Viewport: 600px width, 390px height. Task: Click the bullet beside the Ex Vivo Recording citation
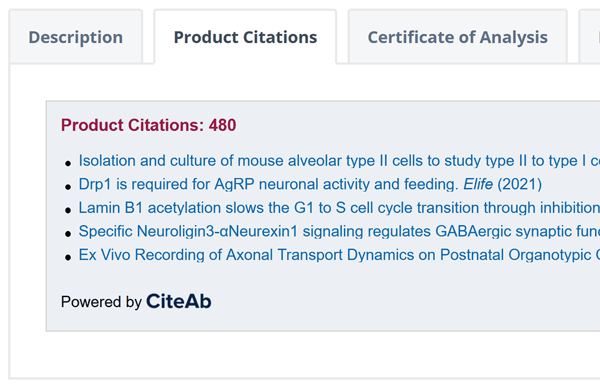(68, 257)
